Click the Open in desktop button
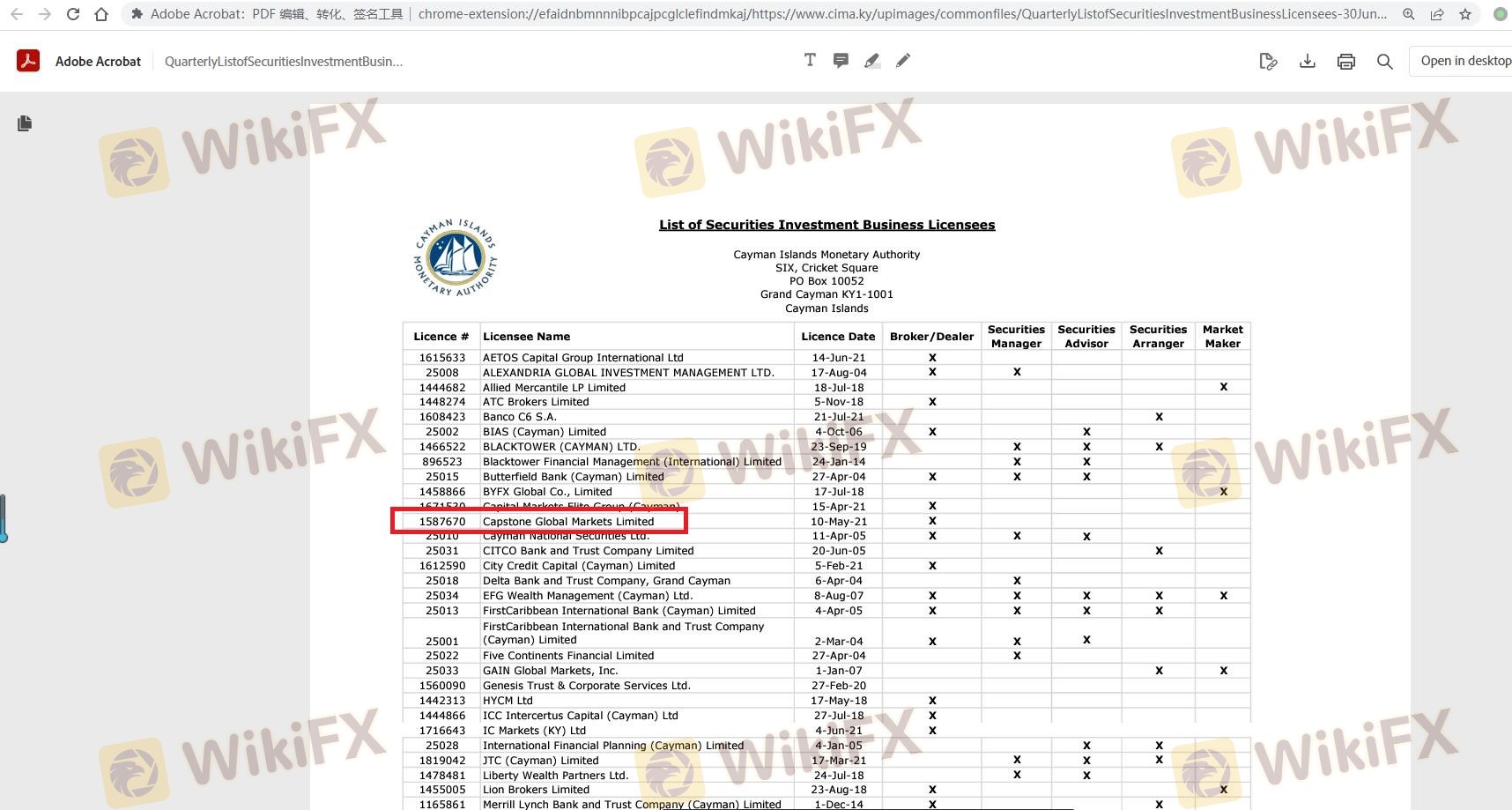 point(1464,61)
